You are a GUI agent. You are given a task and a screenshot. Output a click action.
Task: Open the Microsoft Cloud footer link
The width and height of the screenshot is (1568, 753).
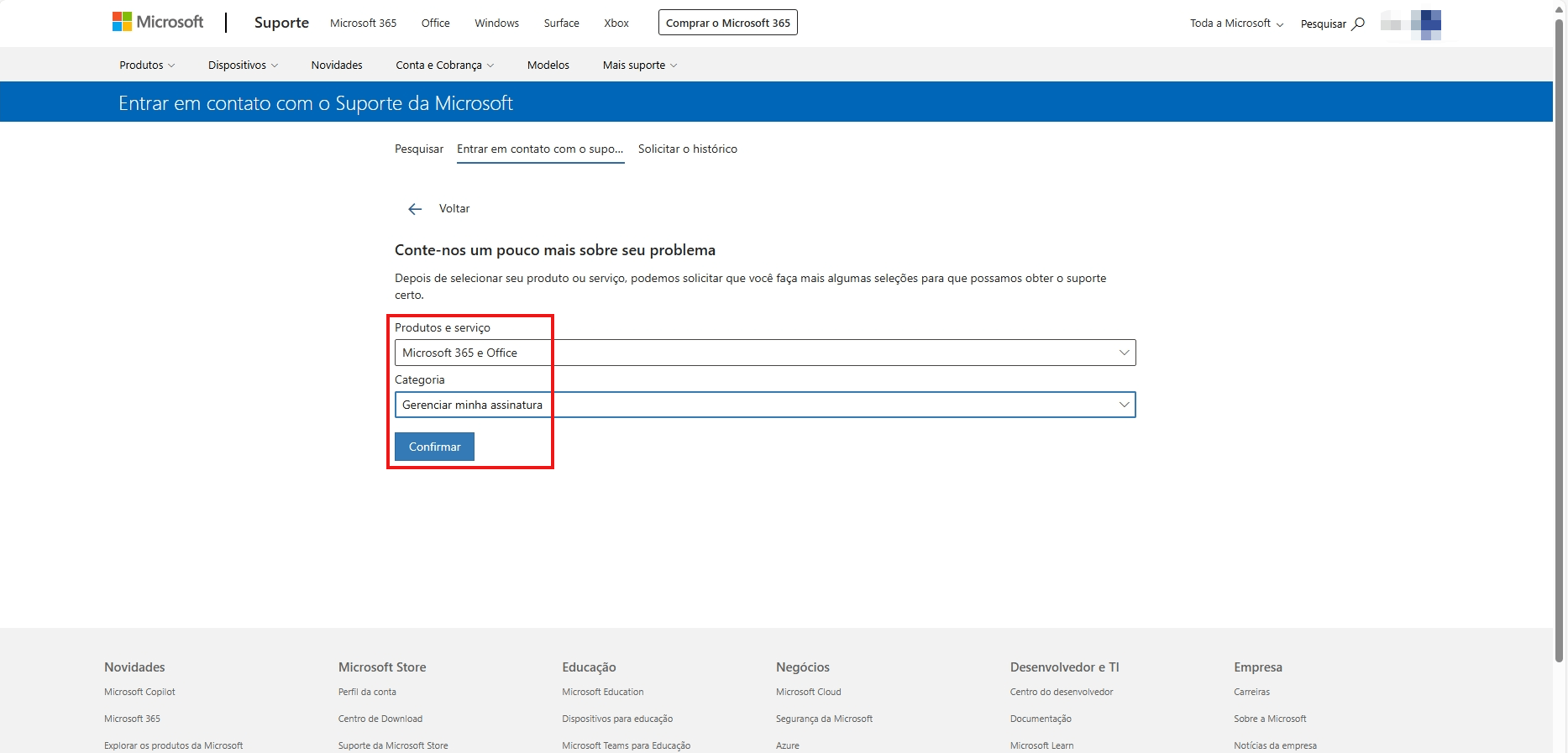809,692
